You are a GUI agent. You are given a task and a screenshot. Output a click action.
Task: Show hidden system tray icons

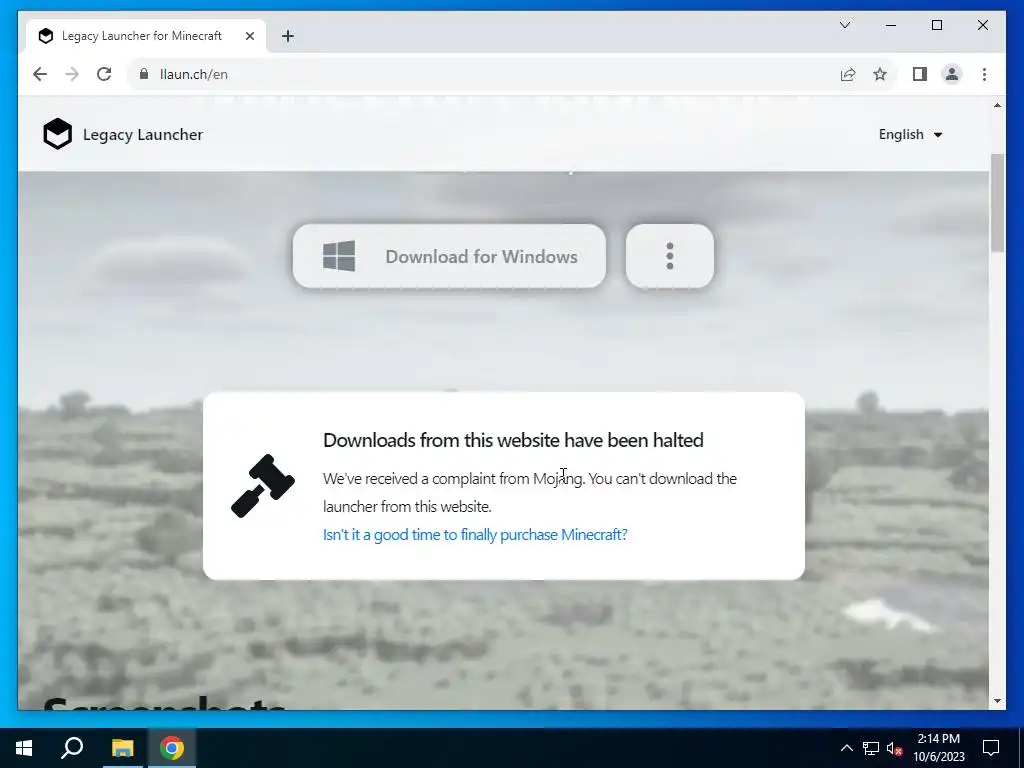click(846, 748)
